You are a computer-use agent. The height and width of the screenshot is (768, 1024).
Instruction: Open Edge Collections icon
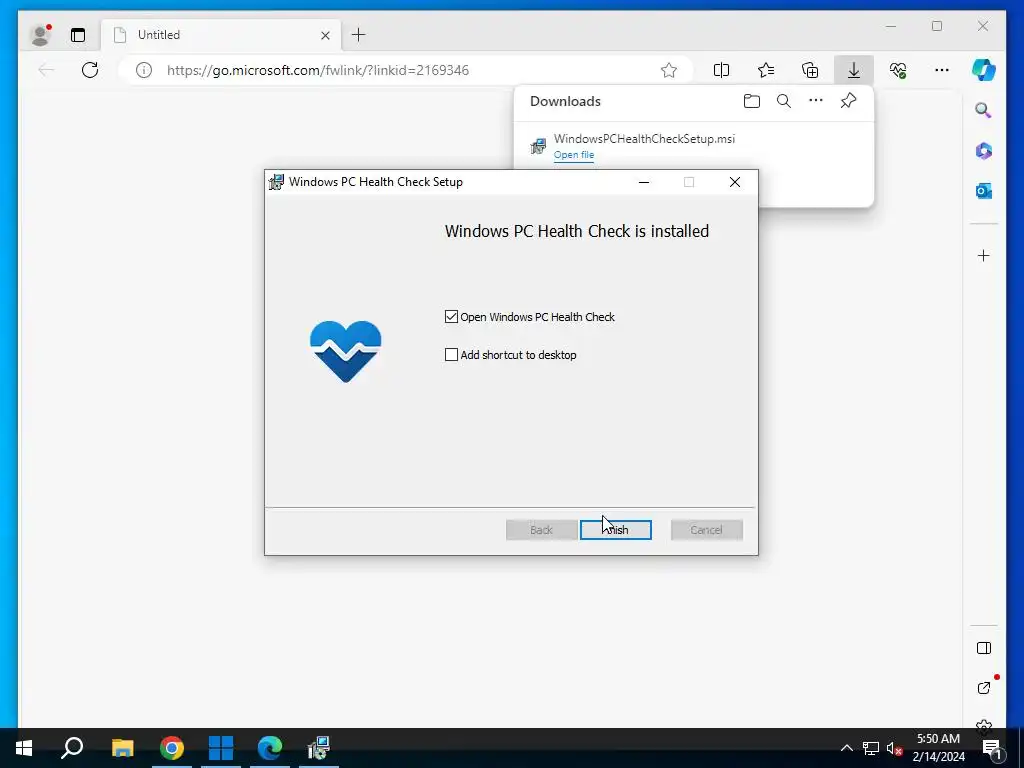pos(810,70)
